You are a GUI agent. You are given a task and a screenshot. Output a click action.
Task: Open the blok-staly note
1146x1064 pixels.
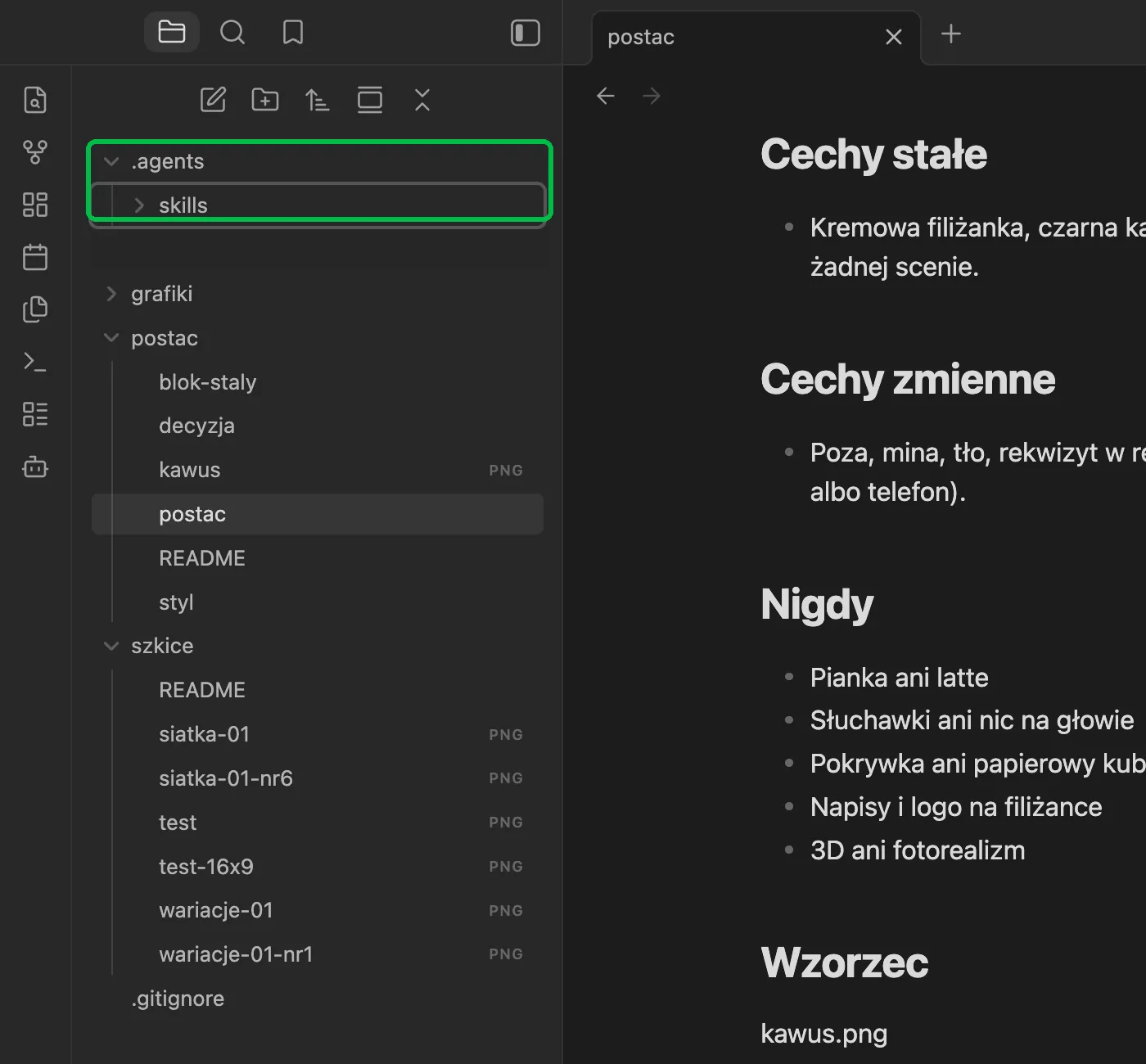click(317, 382)
